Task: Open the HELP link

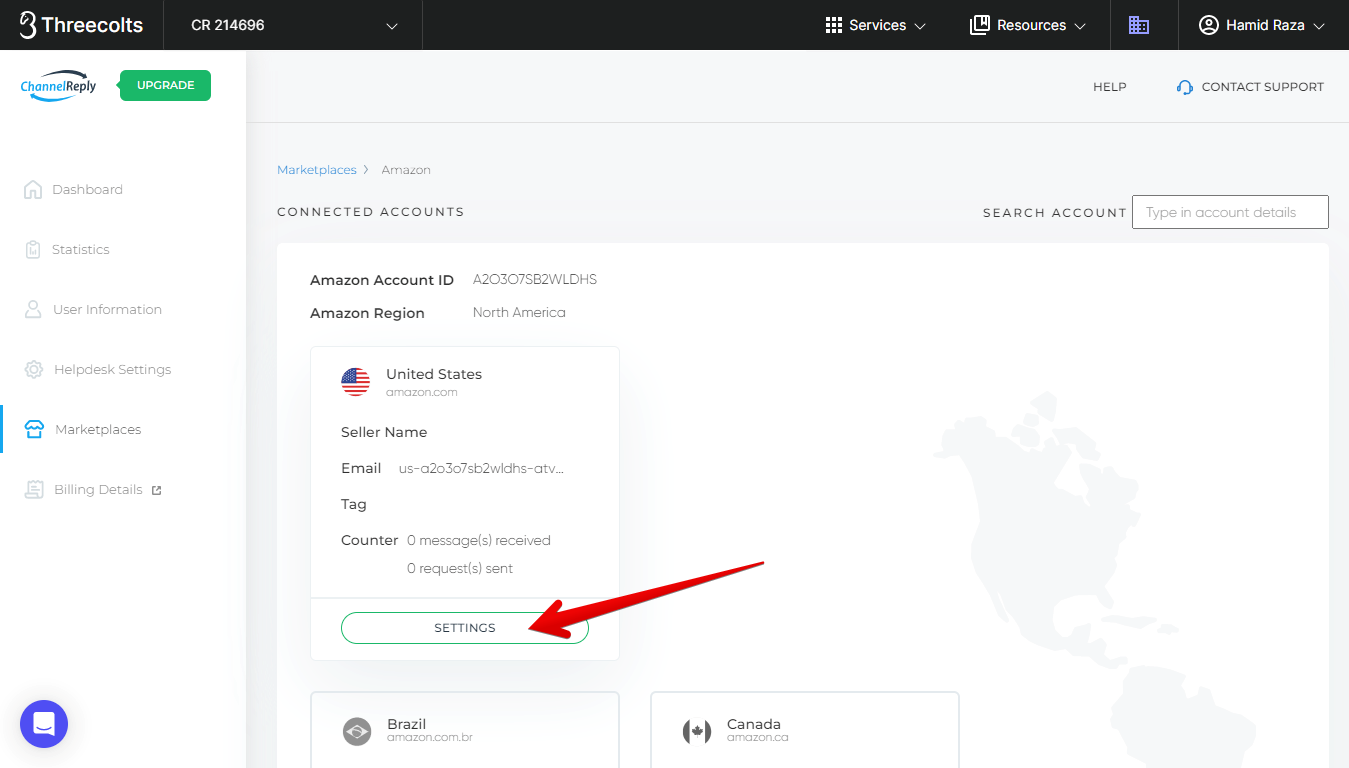Action: (1109, 87)
